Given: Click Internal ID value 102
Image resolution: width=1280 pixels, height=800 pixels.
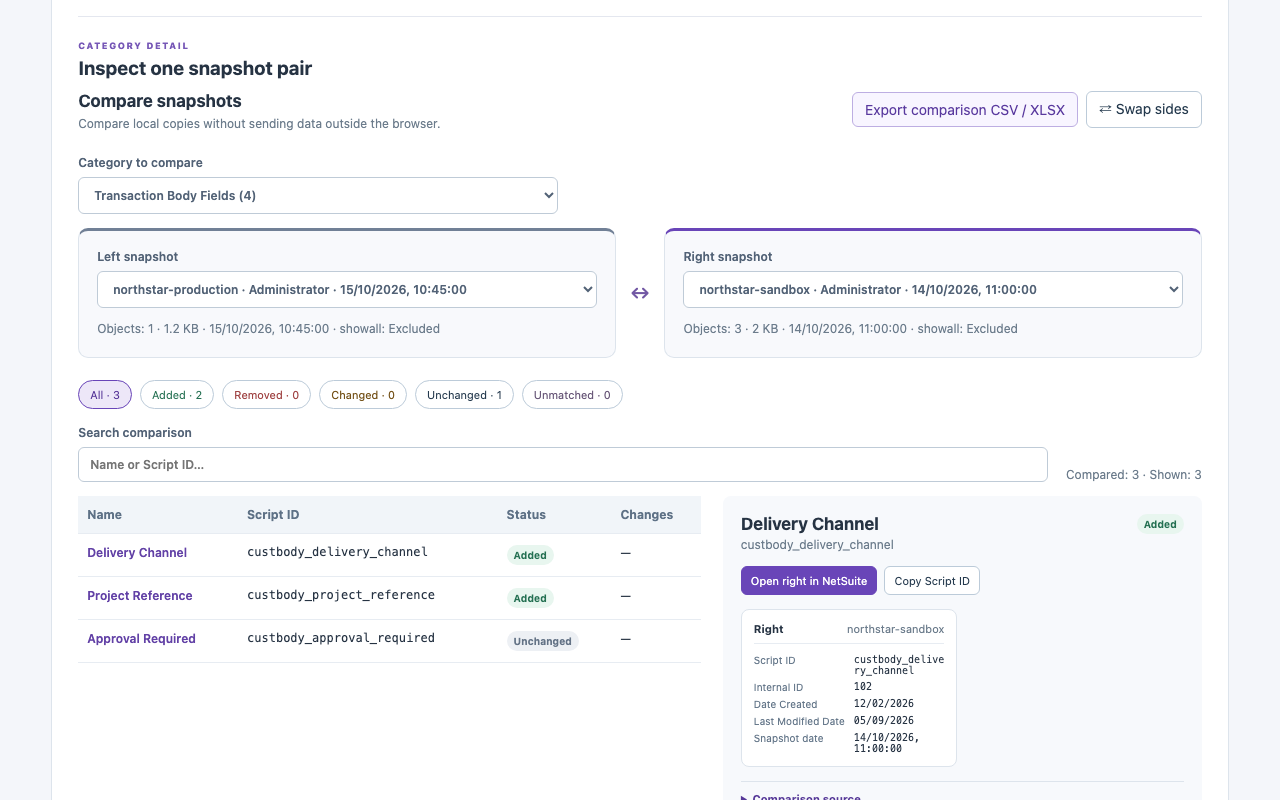Looking at the screenshot, I should [863, 687].
